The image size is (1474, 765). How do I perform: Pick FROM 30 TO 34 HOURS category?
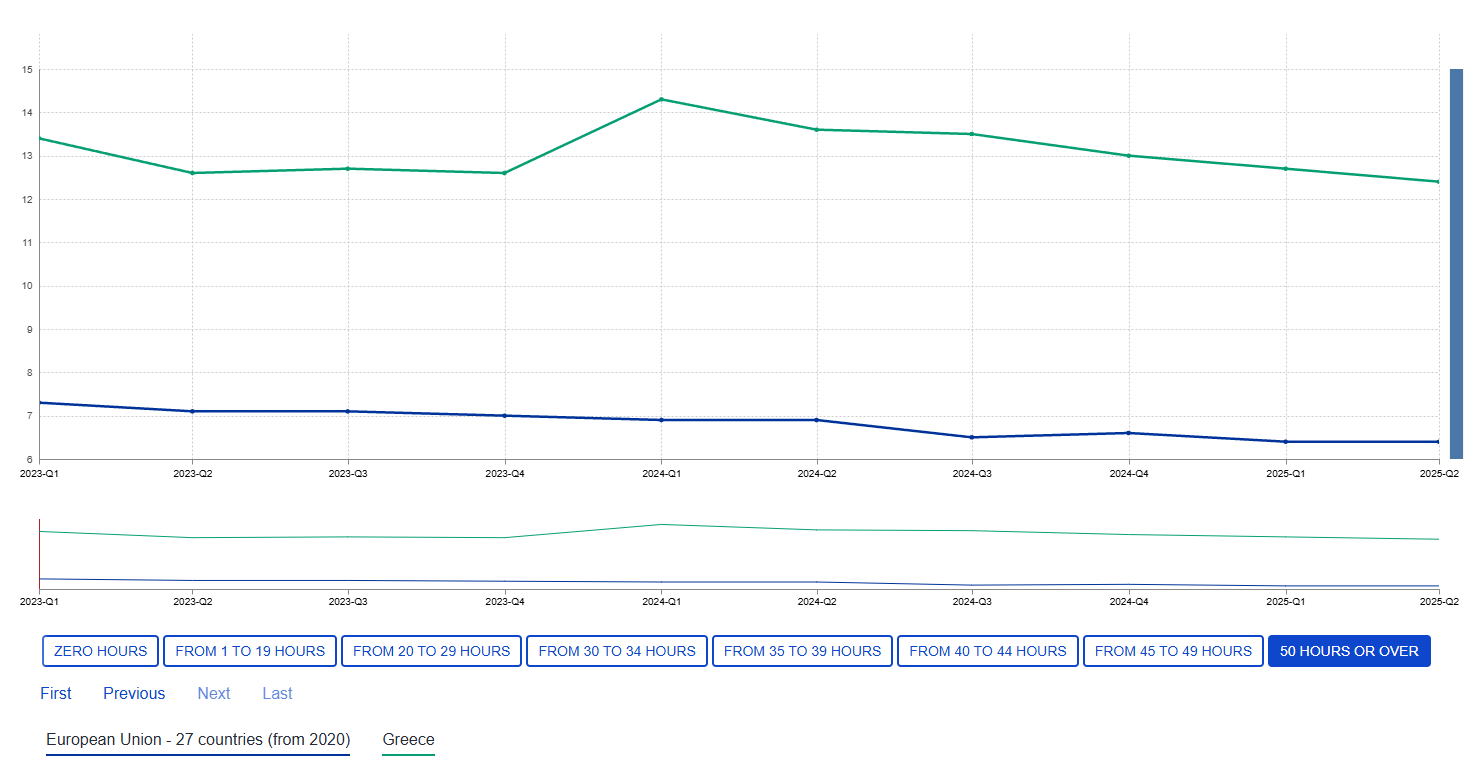click(x=617, y=651)
